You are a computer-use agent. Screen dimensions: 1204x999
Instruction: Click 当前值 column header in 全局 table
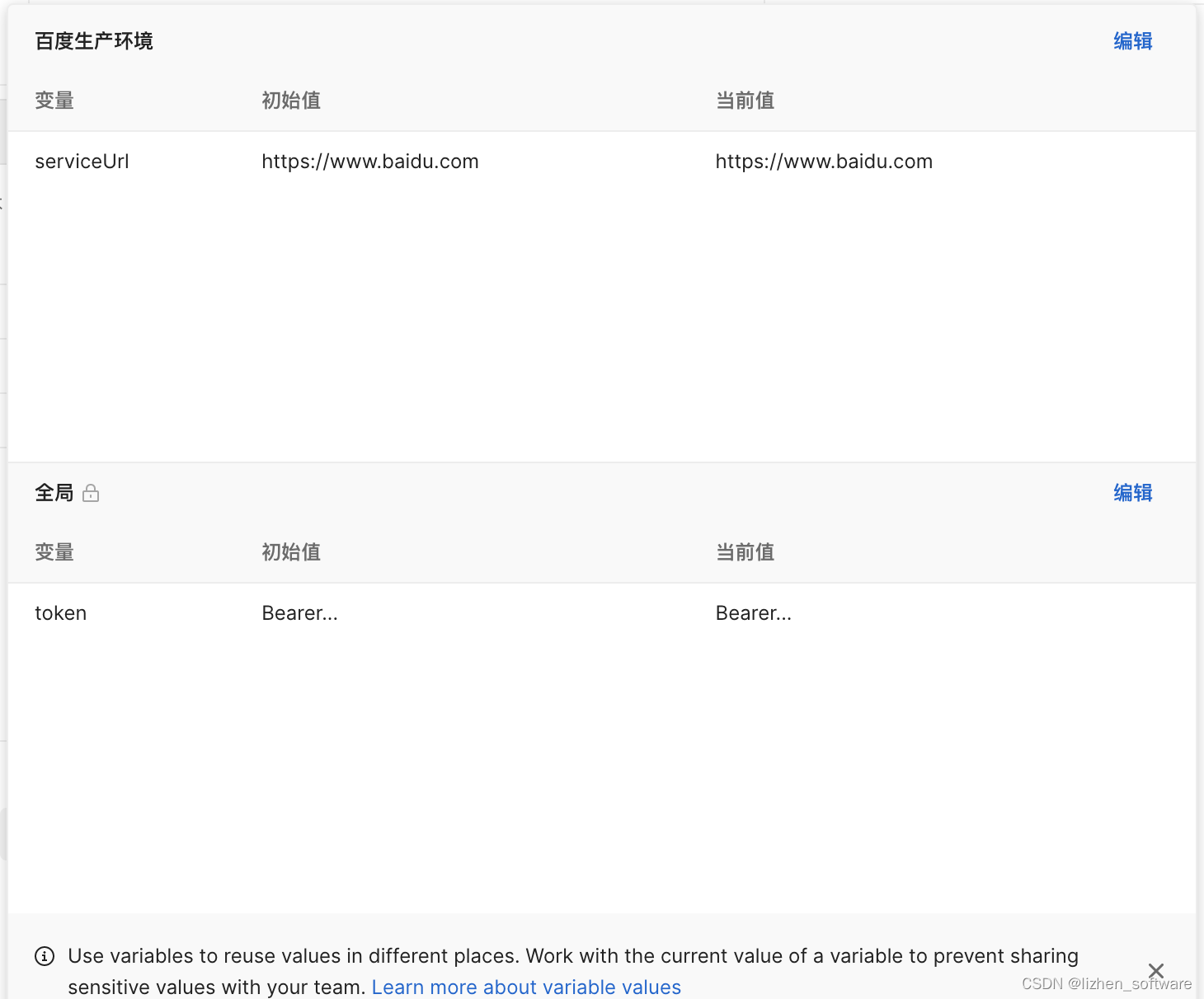[x=745, y=552]
